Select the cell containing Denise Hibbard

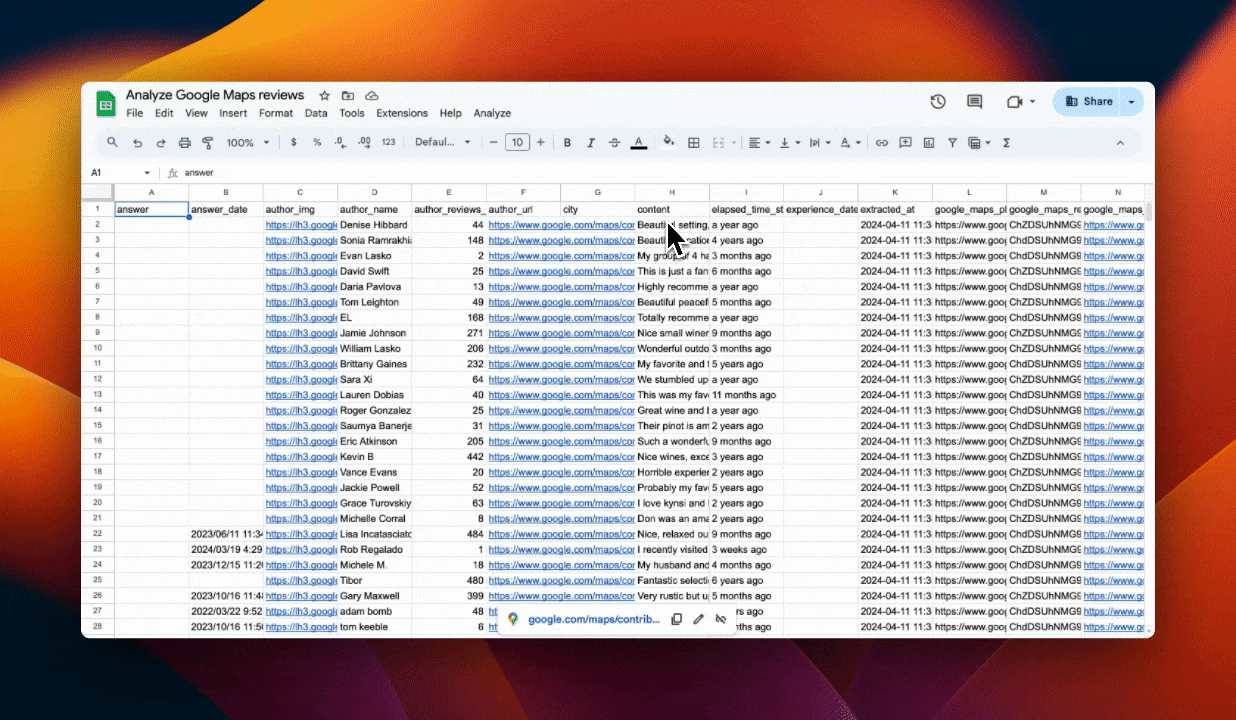coord(375,225)
